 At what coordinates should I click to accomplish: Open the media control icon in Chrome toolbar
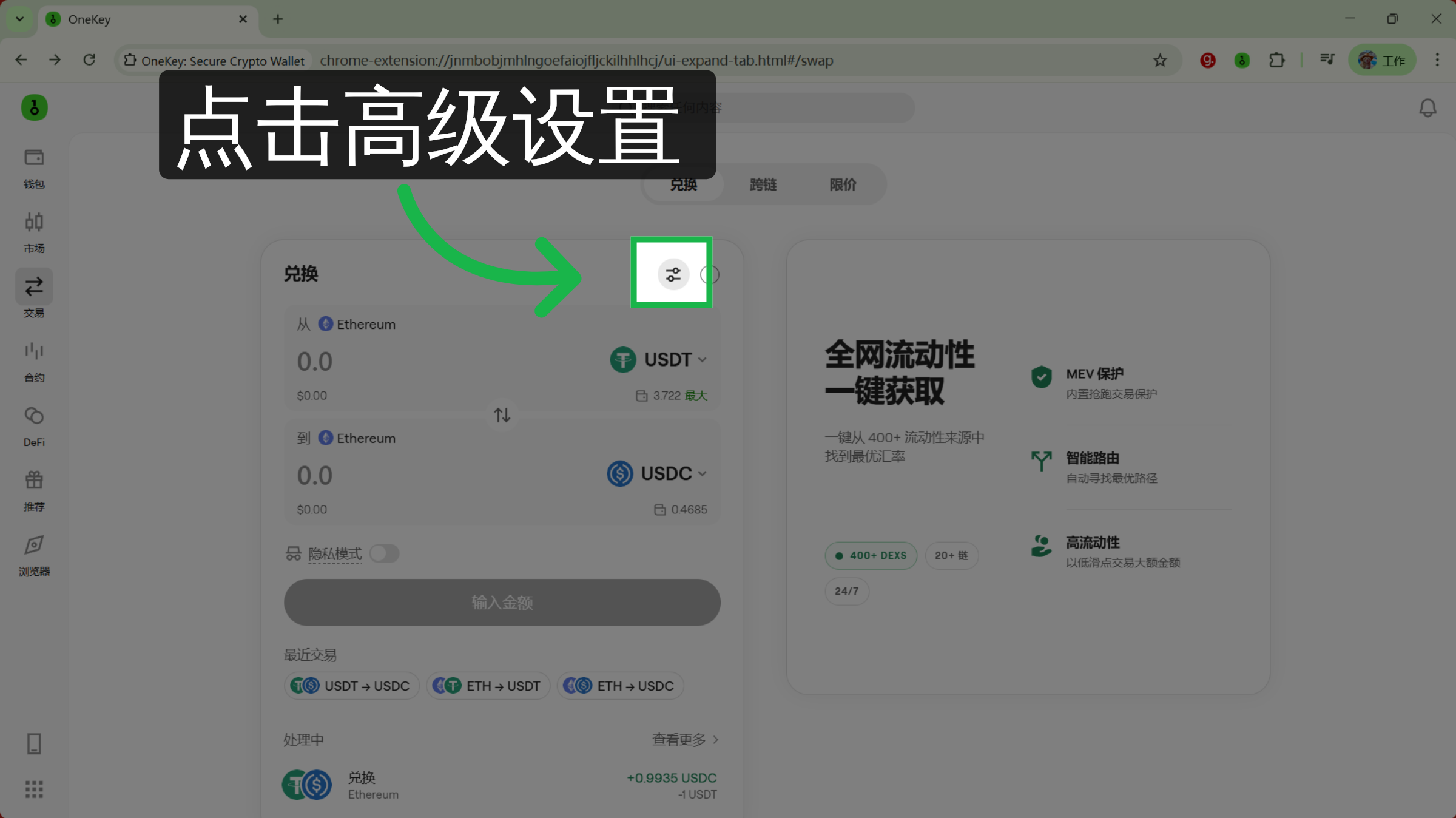(x=1327, y=60)
